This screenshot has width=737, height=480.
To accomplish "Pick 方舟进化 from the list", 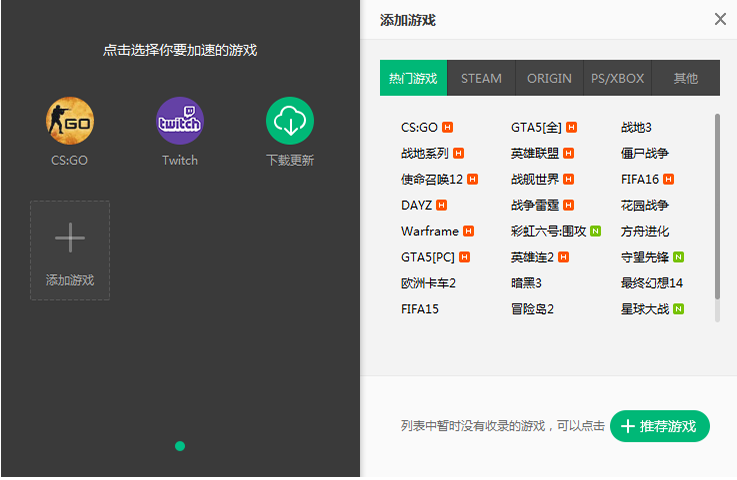I will (644, 231).
